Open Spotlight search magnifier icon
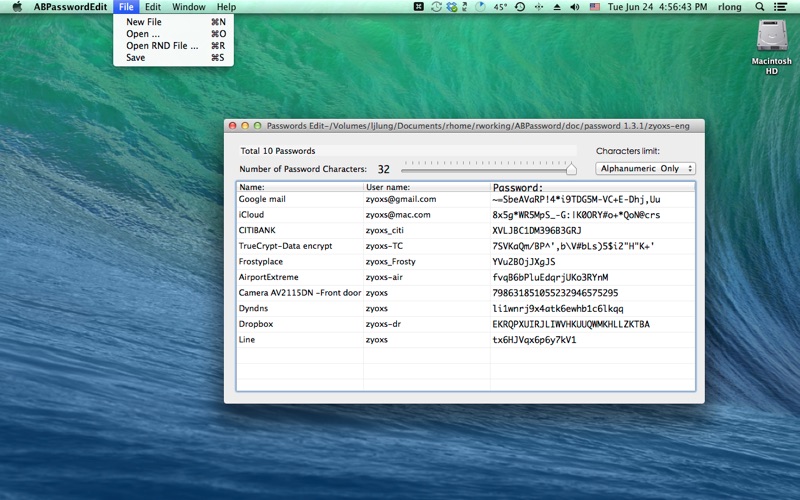This screenshot has width=800, height=500. point(760,7)
